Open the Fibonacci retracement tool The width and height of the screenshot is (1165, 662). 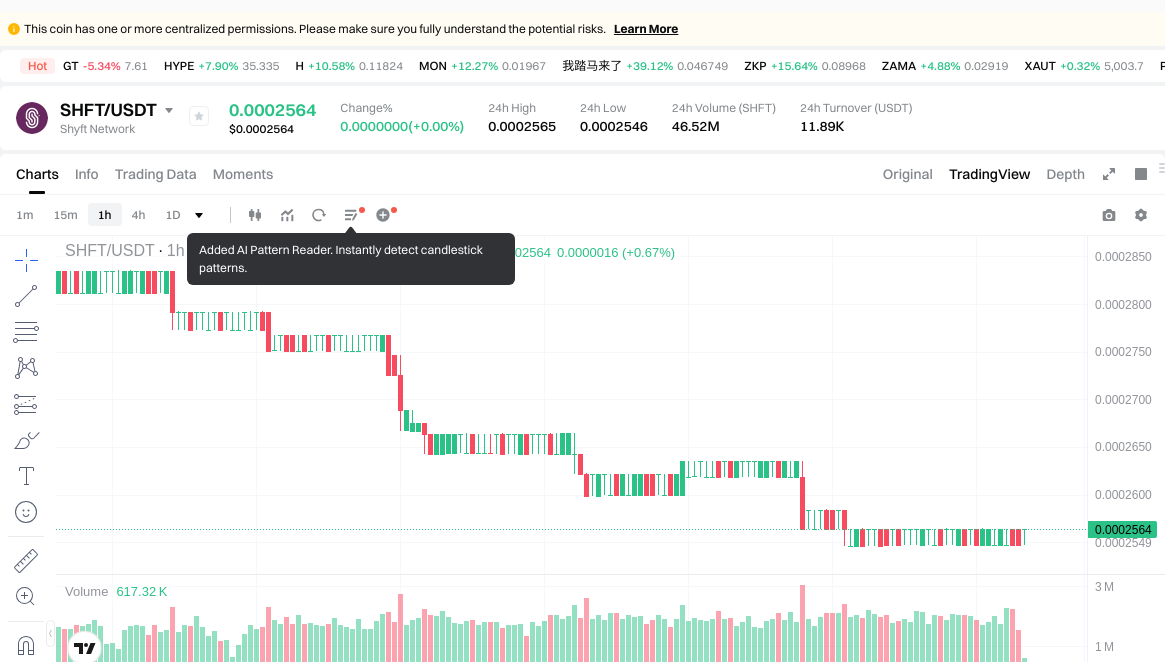[x=26, y=332]
